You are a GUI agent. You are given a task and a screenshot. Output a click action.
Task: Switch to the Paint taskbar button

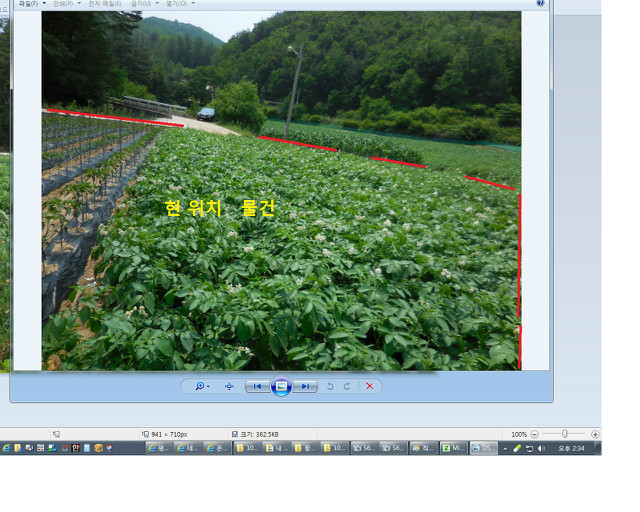click(423, 448)
